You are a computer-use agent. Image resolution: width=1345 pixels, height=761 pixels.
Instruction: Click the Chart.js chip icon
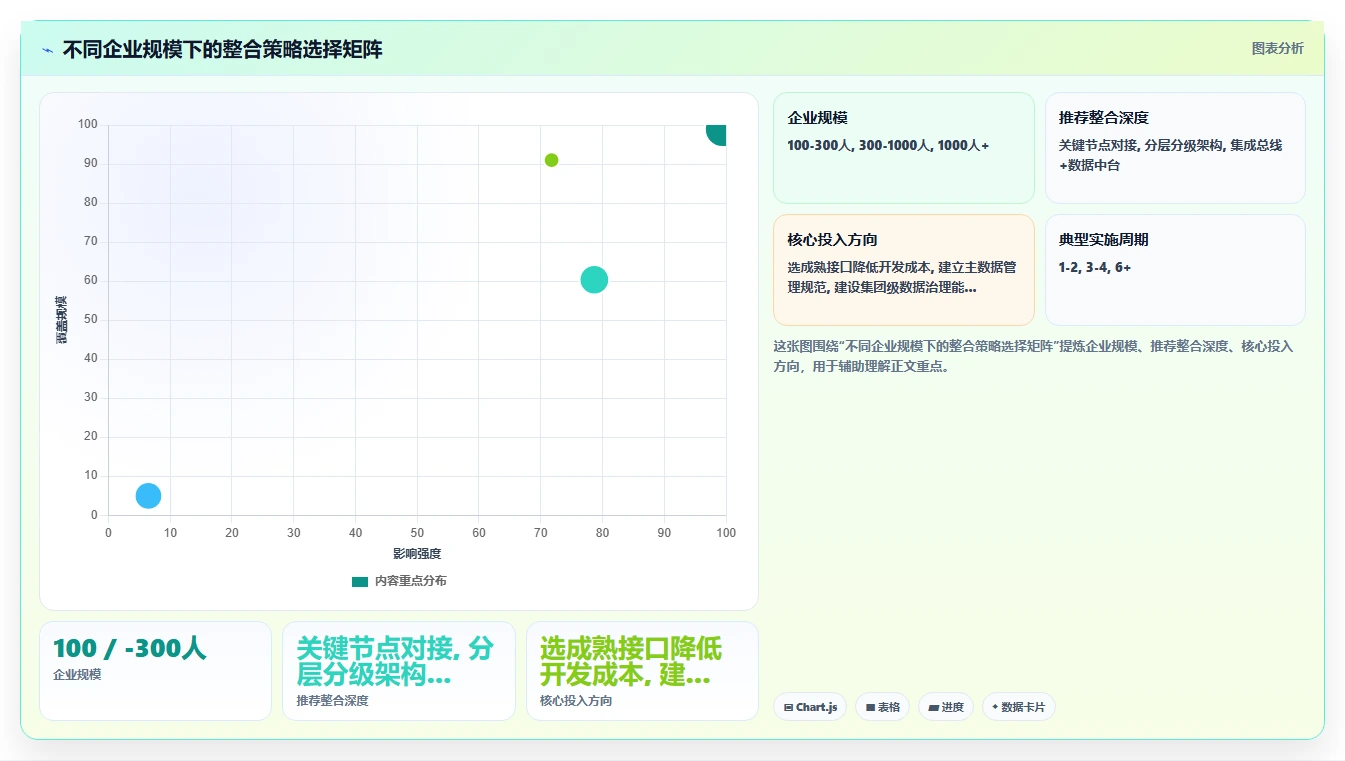(788, 707)
